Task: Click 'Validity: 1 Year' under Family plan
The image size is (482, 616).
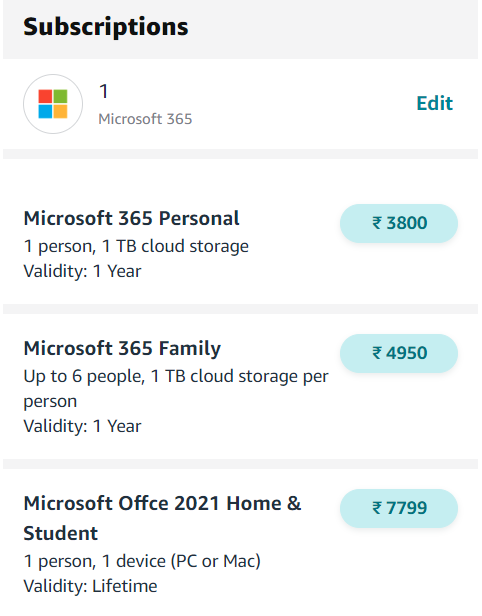Action: (x=82, y=426)
